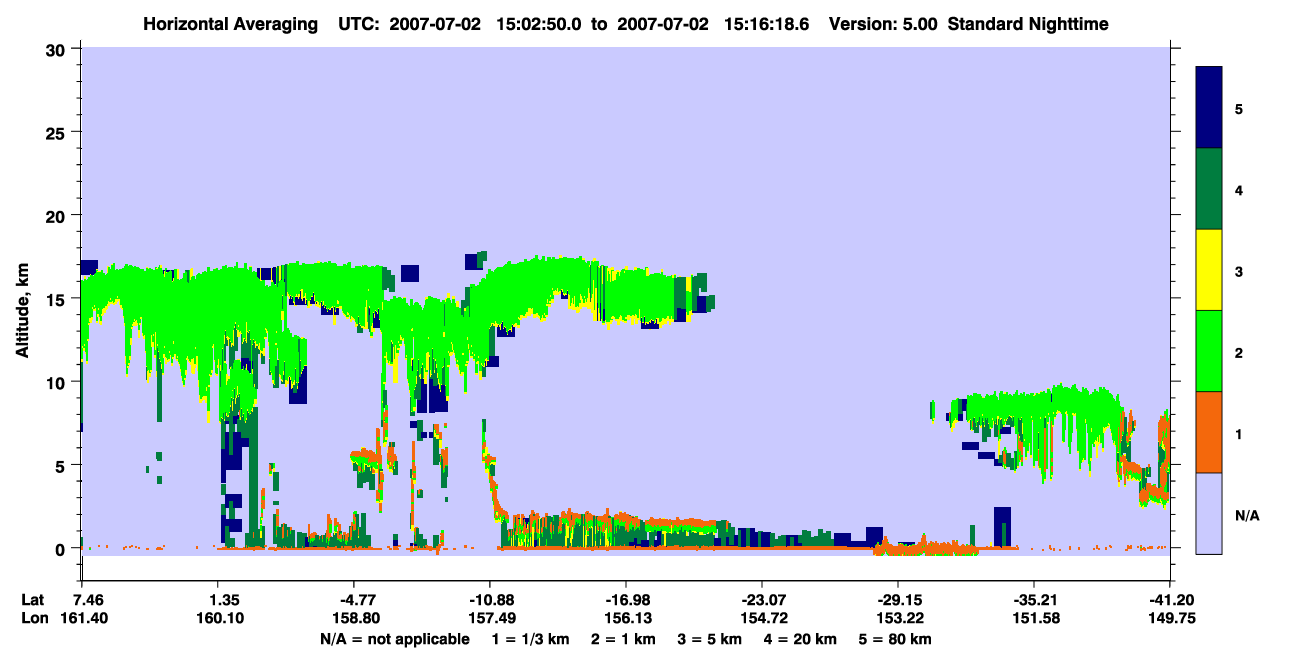Click the 'Lat' row label
Screen dimensions: 1300x667
pos(33,601)
